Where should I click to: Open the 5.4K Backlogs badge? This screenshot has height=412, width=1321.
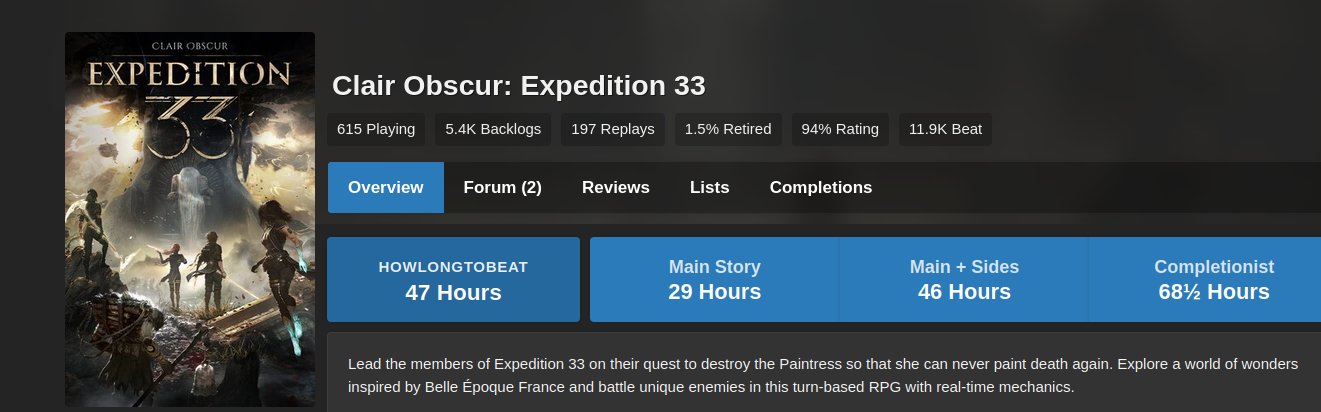pyautogui.click(x=493, y=129)
